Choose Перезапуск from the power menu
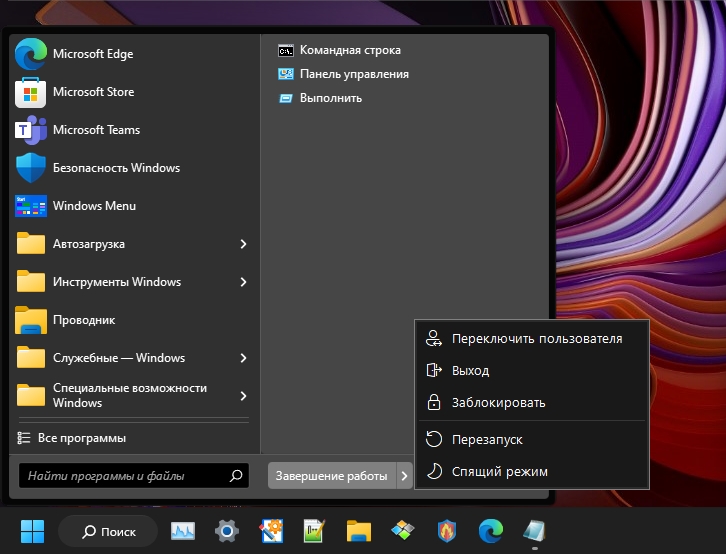This screenshot has height=554, width=726. [486, 439]
